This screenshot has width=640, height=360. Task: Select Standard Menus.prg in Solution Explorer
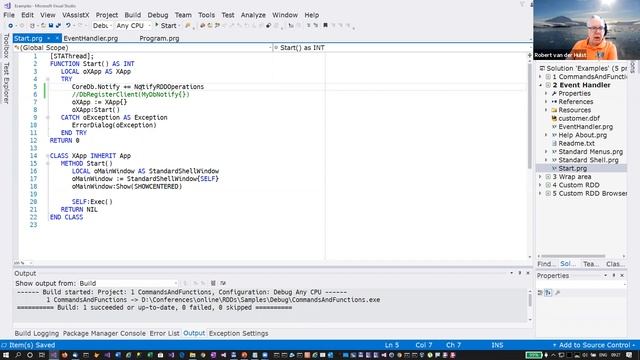[590, 151]
